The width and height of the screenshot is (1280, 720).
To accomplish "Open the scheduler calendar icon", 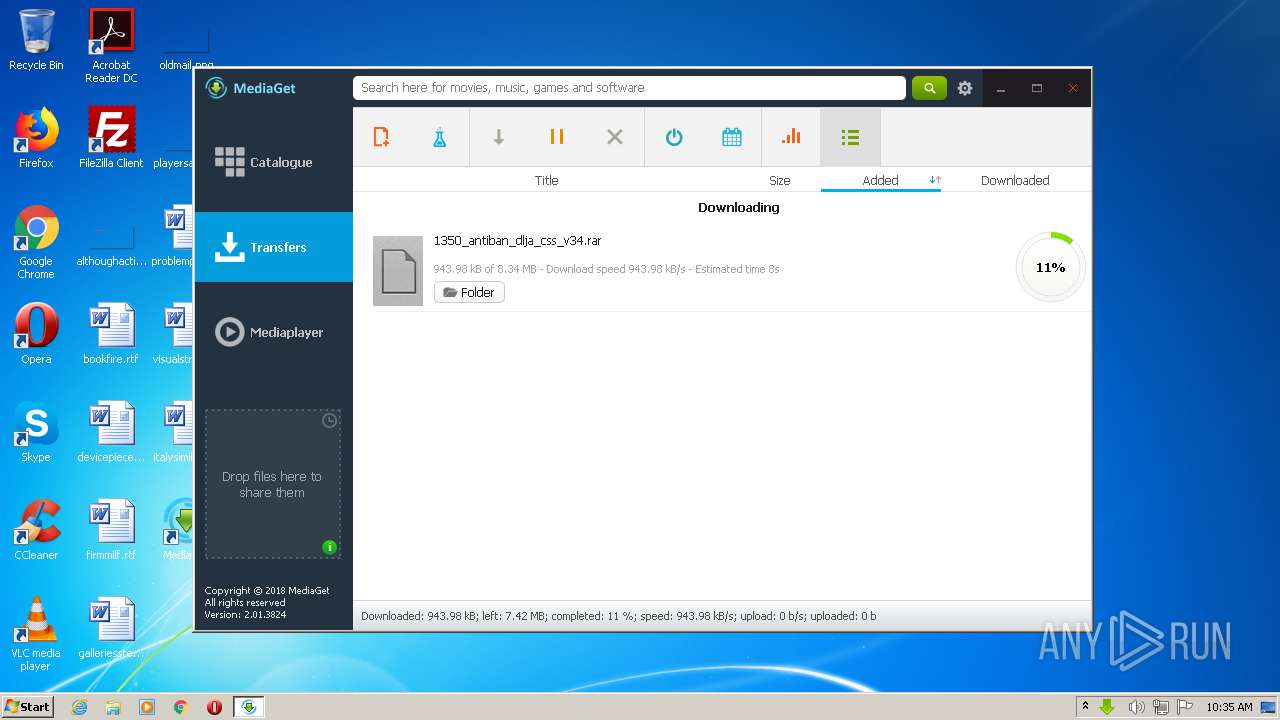I will coord(732,137).
